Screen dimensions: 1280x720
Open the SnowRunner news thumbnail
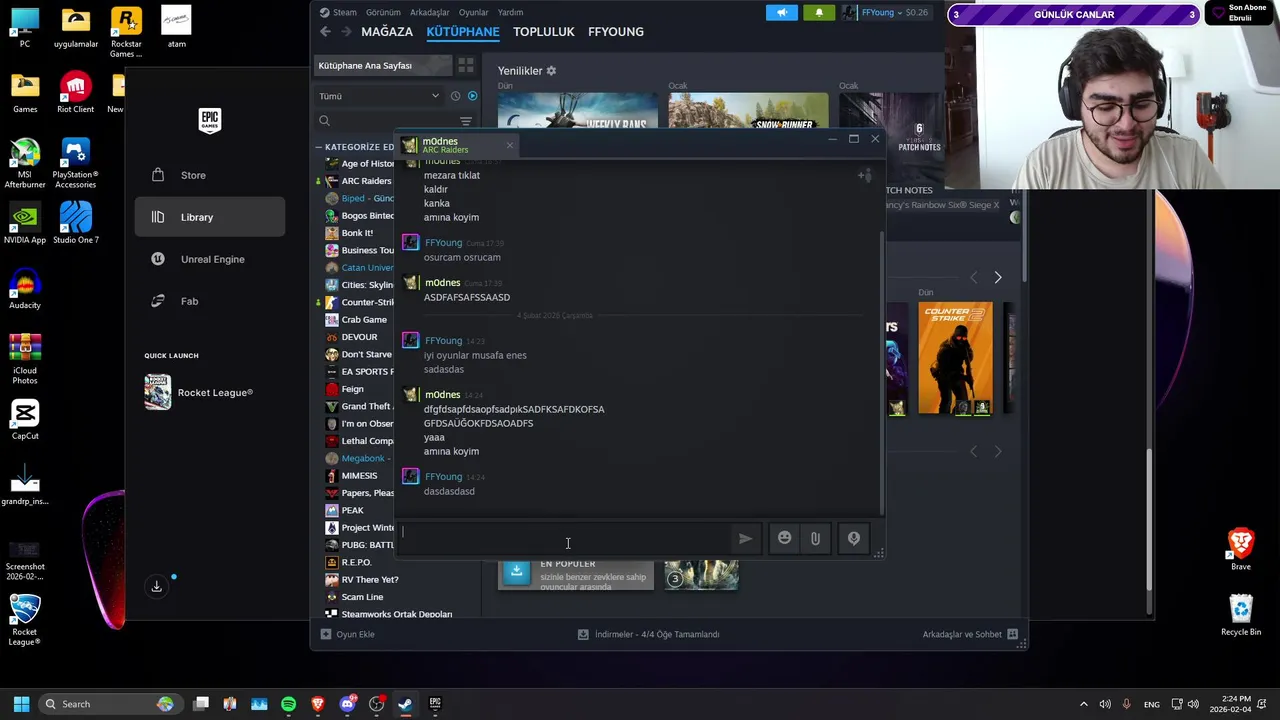click(x=748, y=111)
